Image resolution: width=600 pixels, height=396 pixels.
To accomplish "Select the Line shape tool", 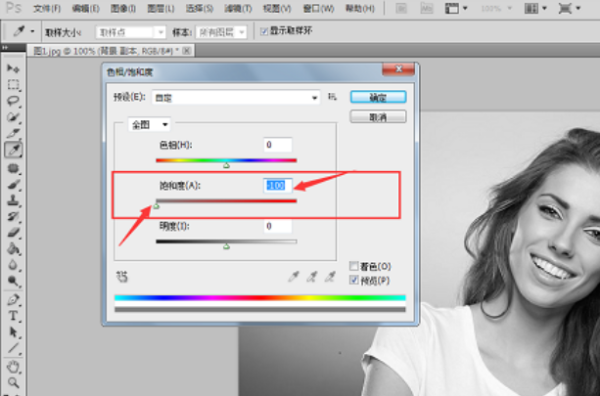I will [x=13, y=348].
